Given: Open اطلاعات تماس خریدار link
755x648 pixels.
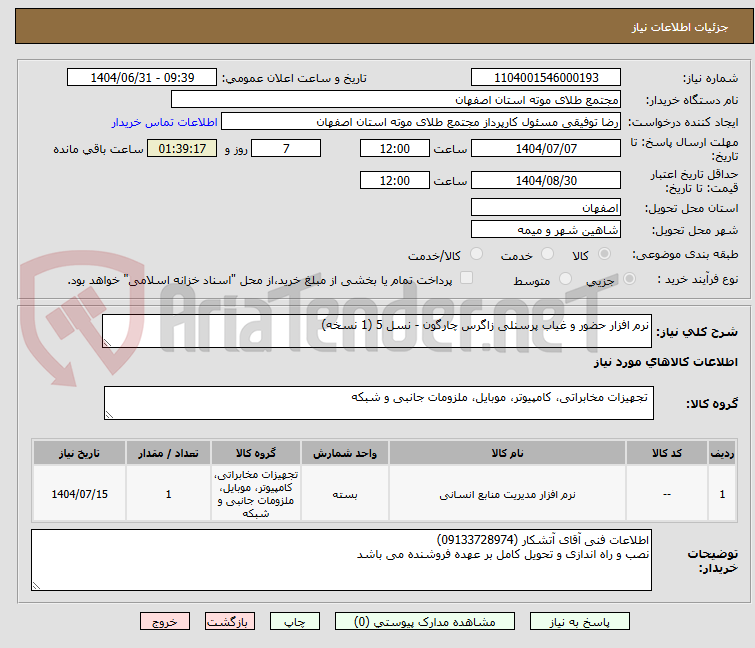Looking at the screenshot, I should 165,122.
